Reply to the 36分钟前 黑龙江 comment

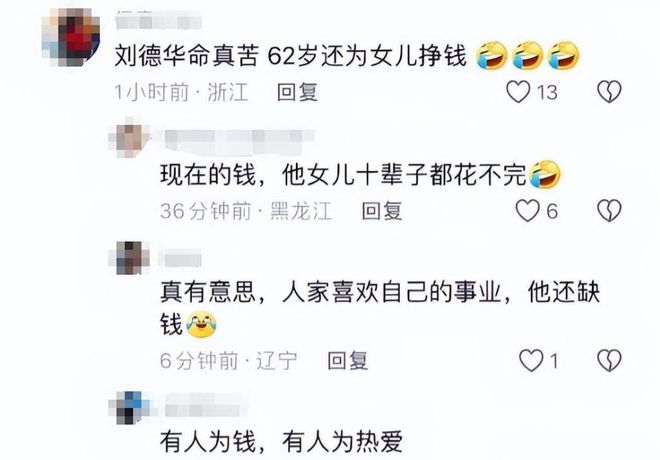tap(382, 211)
